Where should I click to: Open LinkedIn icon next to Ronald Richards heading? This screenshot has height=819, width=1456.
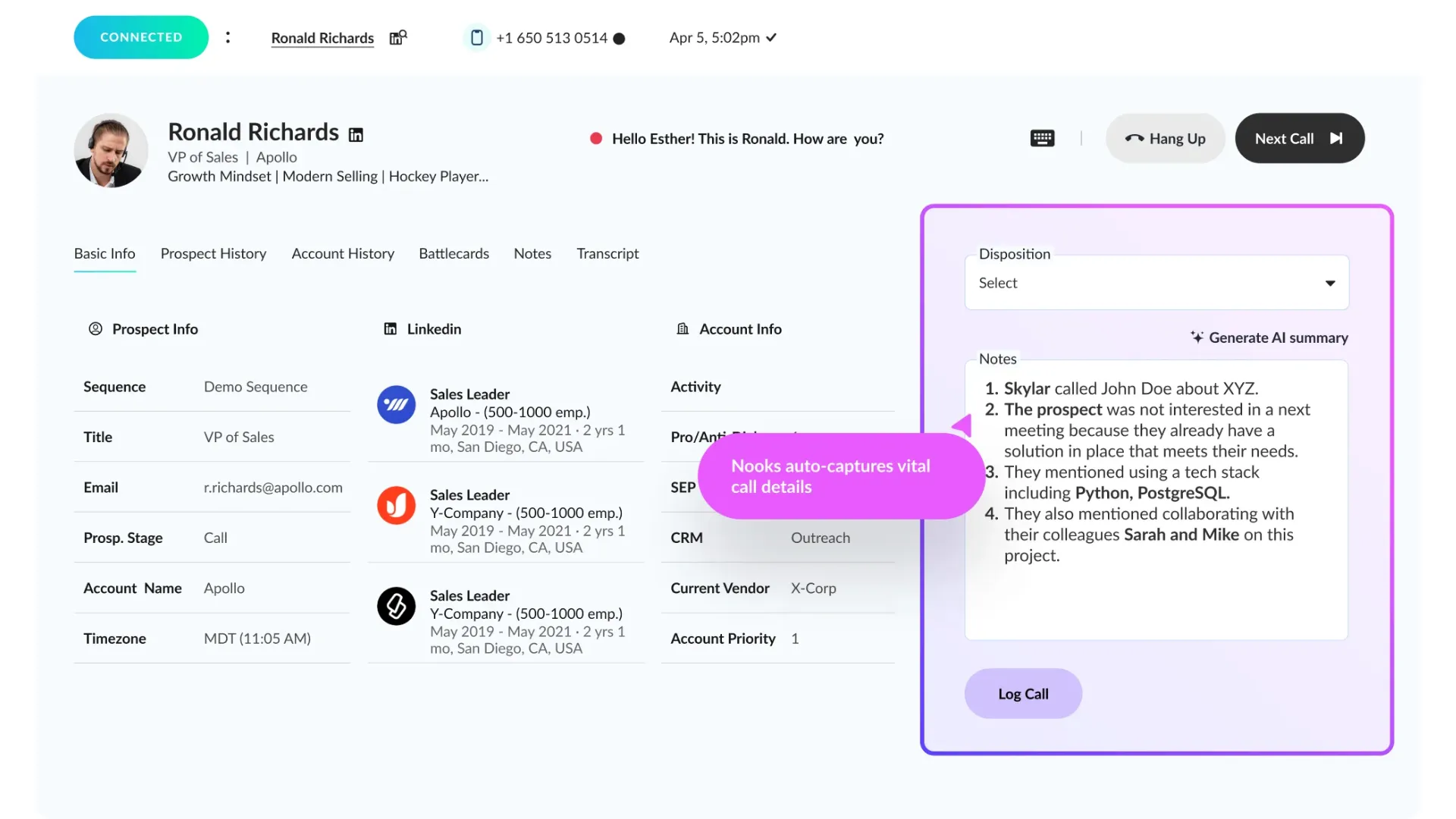click(x=356, y=135)
